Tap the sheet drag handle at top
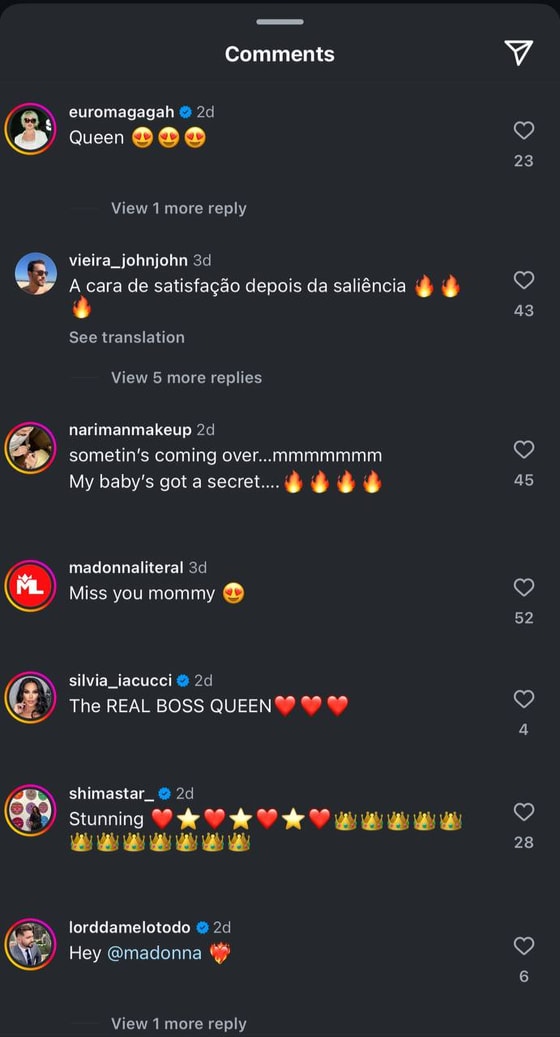 280,22
